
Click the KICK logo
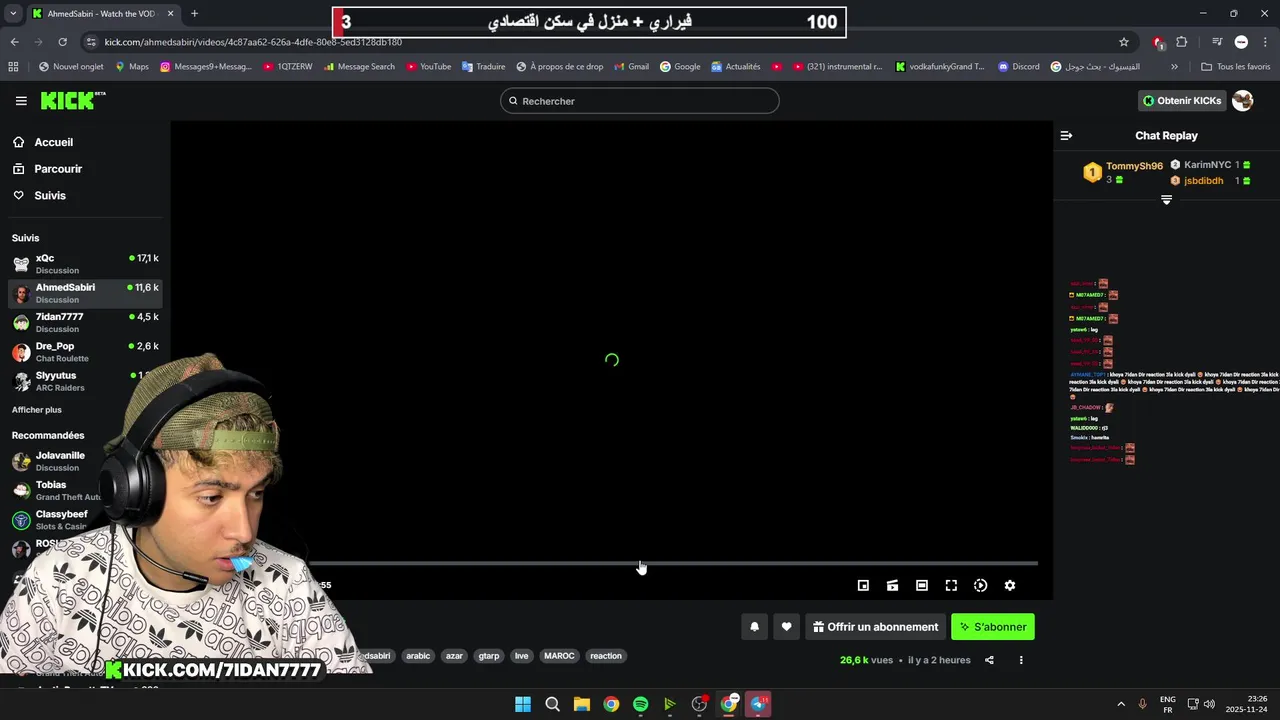tap(73, 100)
